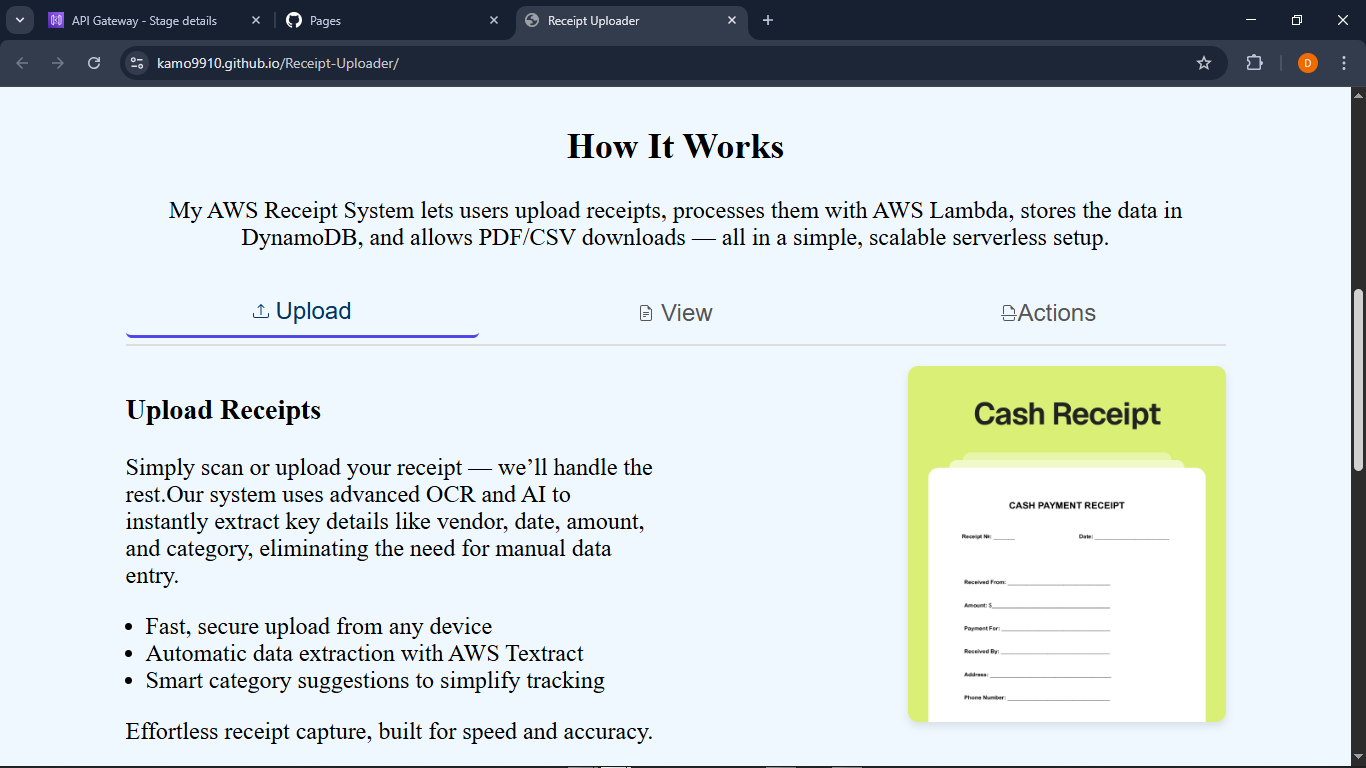Click the site information icon in address bar
Image resolution: width=1366 pixels, height=768 pixels.
138,63
